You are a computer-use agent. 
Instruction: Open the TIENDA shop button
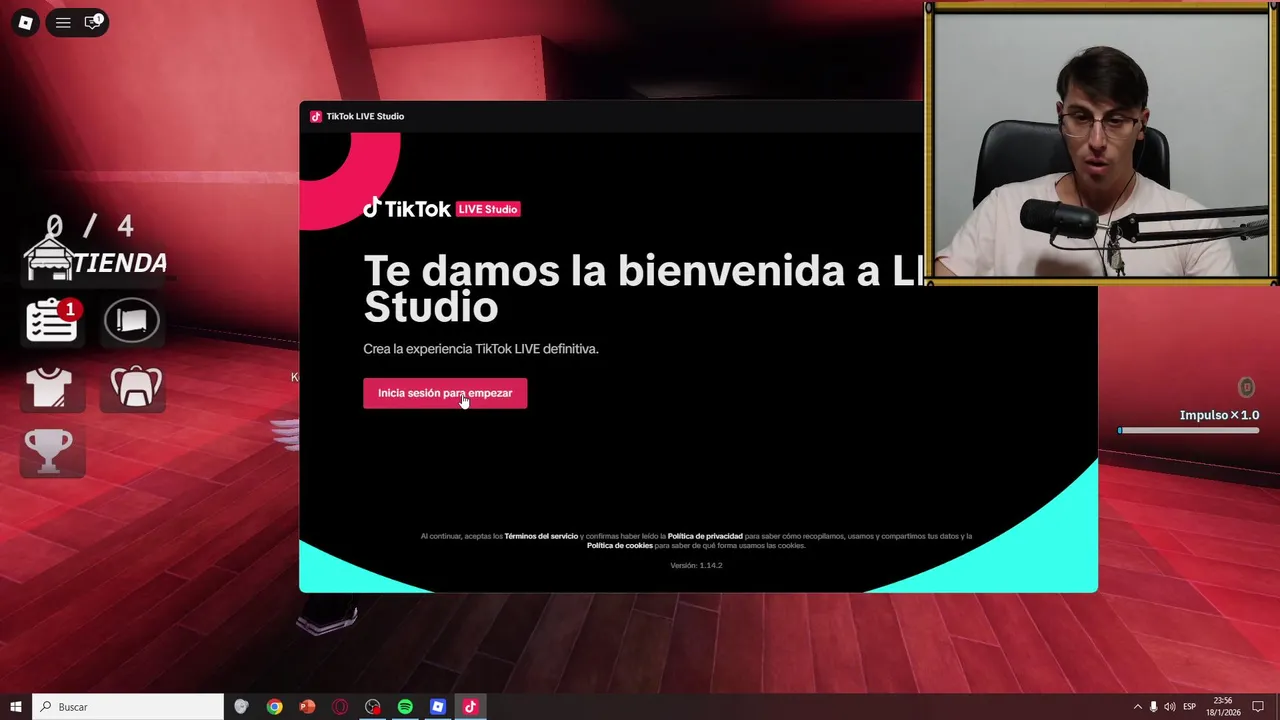[x=96, y=262]
